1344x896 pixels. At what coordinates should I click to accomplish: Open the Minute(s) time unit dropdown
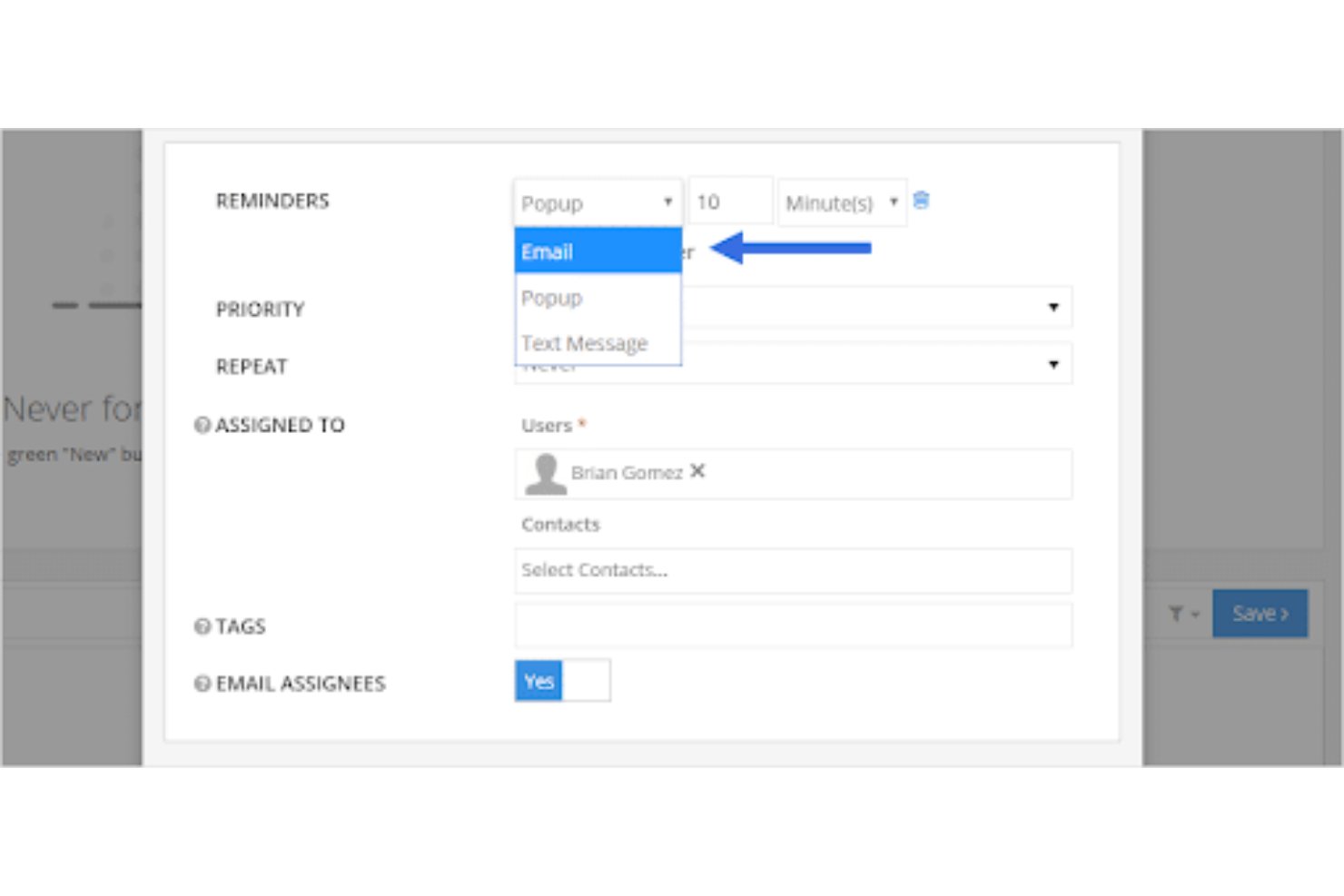pyautogui.click(x=840, y=202)
